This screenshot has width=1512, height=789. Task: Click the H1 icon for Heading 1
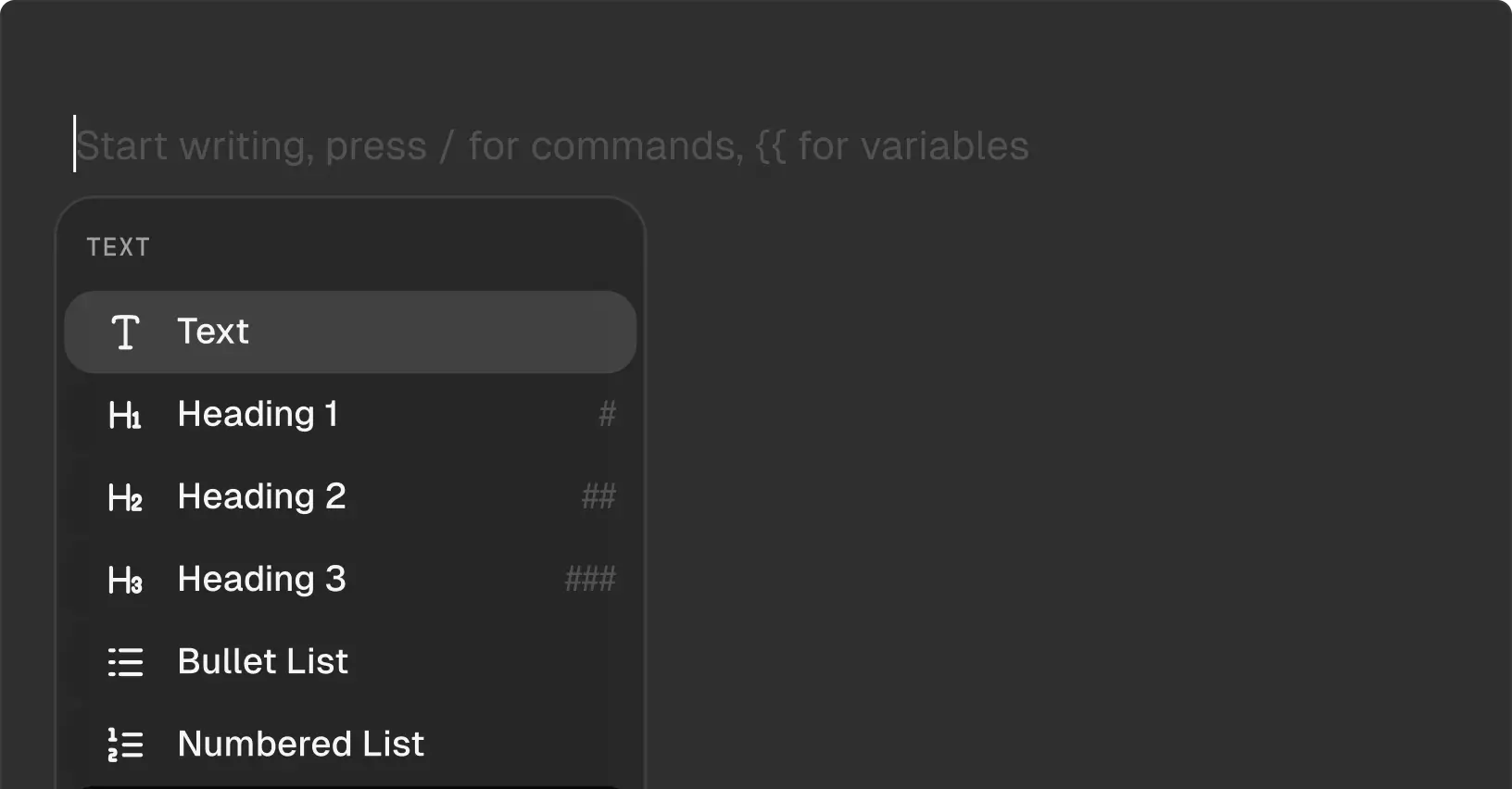[125, 414]
